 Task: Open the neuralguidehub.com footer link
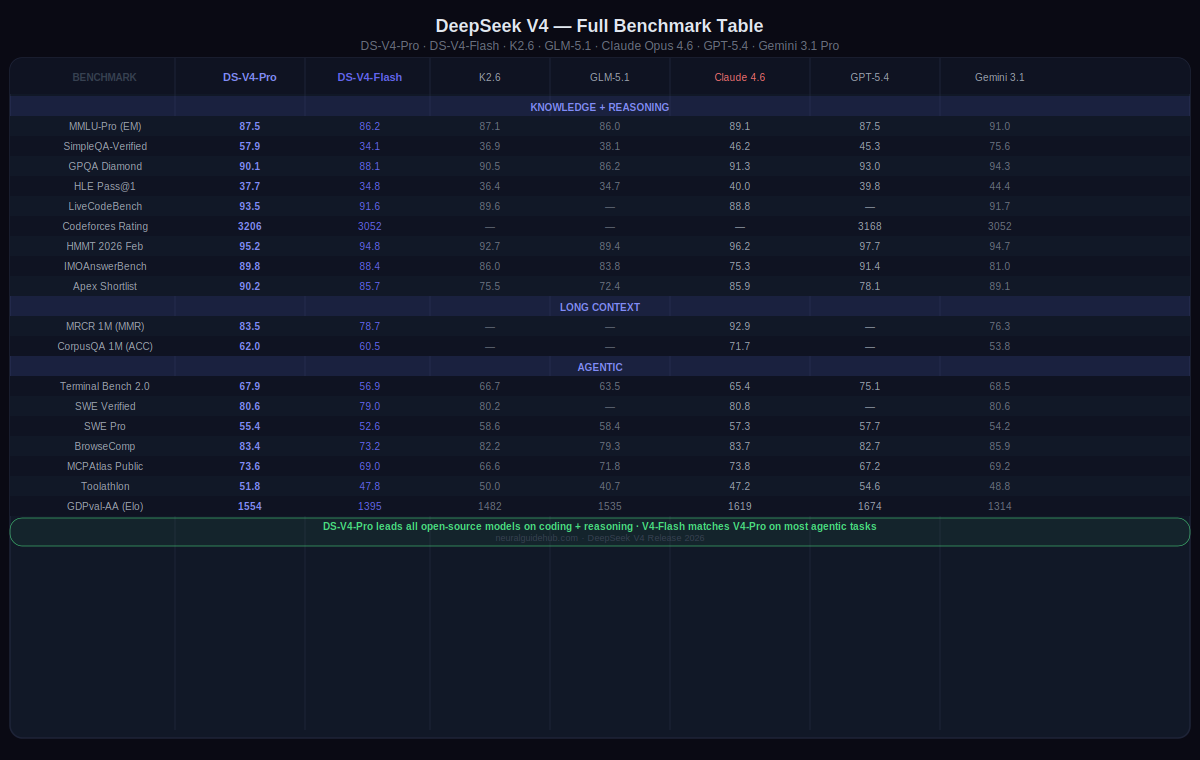pos(540,538)
